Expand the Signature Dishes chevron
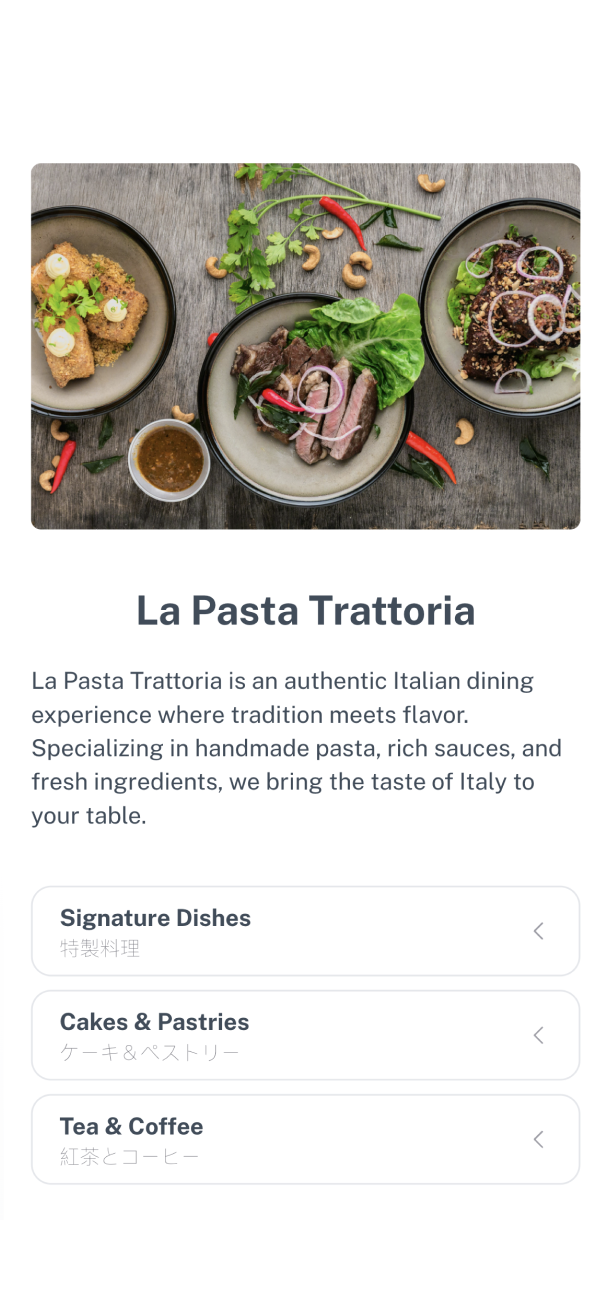Screen dimensions: 606x1308 coord(538,931)
